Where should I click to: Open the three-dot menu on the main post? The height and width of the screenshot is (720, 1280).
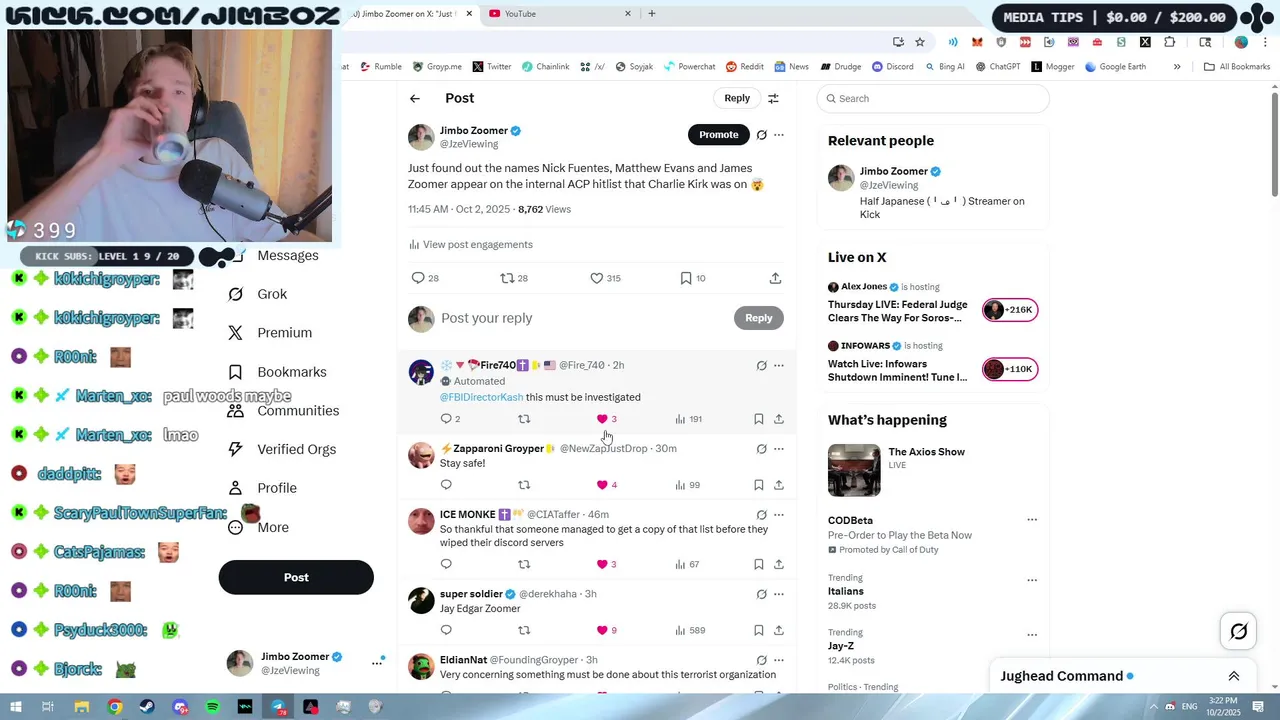point(779,135)
